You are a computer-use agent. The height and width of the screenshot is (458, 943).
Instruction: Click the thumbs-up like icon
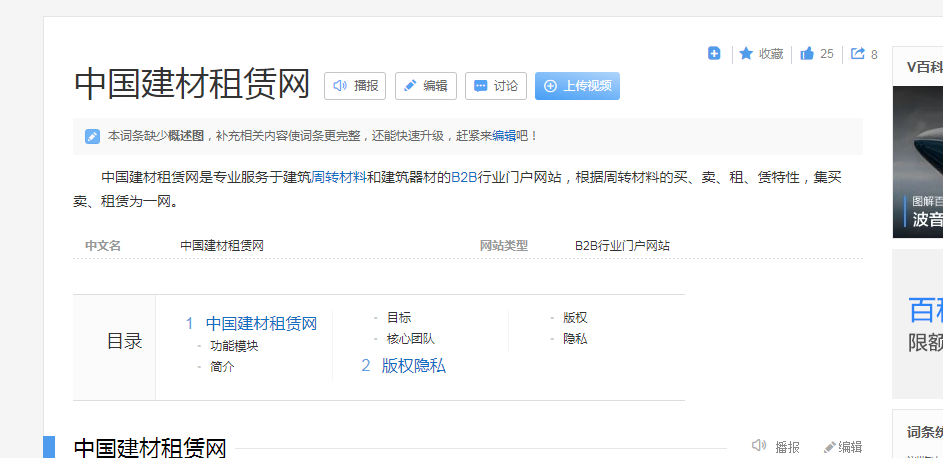807,53
